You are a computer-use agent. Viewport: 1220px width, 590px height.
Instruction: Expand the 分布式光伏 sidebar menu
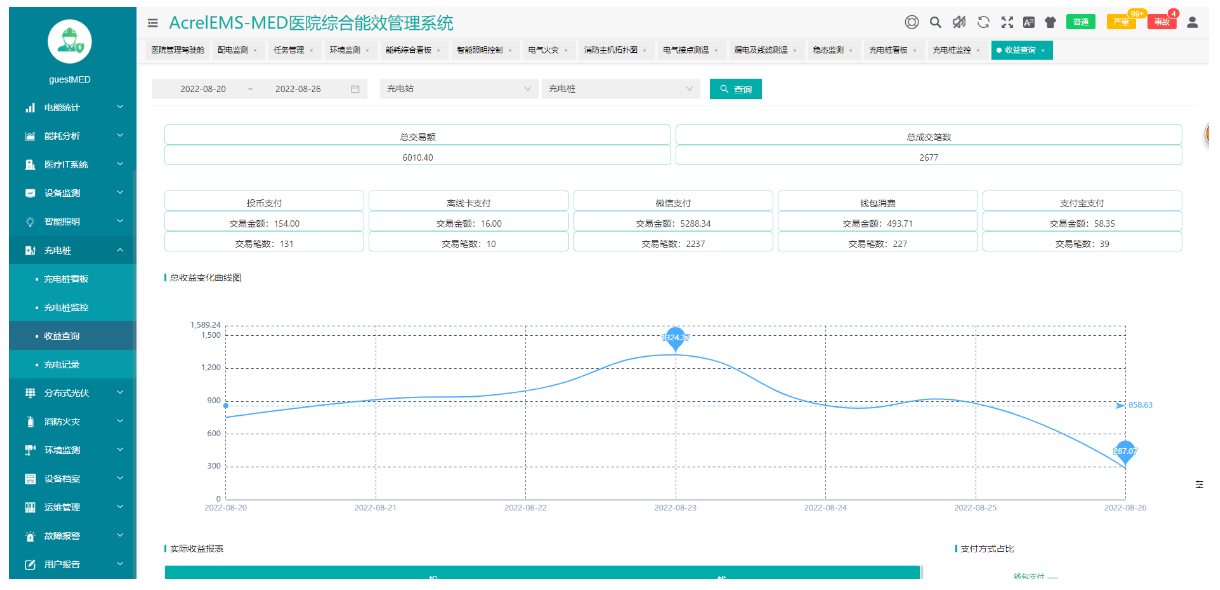click(x=68, y=393)
